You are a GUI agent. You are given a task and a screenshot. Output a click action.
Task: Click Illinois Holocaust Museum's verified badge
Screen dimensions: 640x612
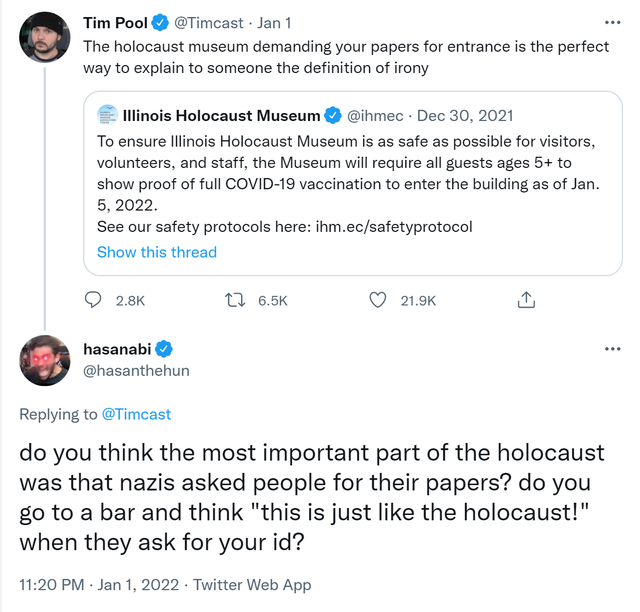pyautogui.click(x=334, y=115)
